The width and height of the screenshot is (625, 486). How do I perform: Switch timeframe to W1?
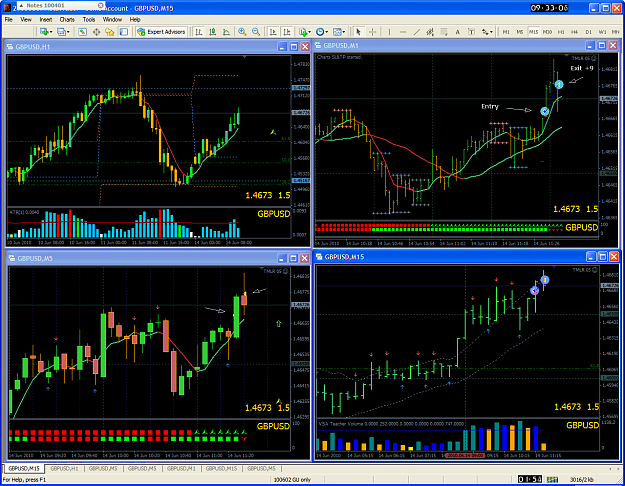click(602, 32)
